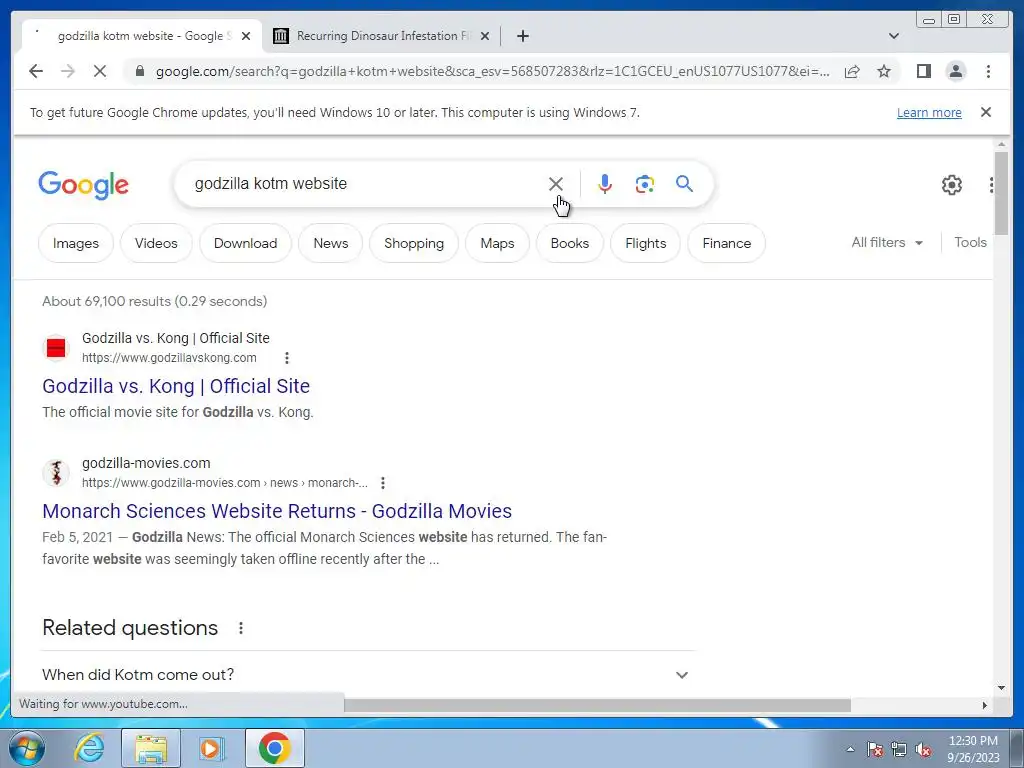This screenshot has width=1024, height=768.
Task: Filter results by Shopping
Action: (414, 243)
